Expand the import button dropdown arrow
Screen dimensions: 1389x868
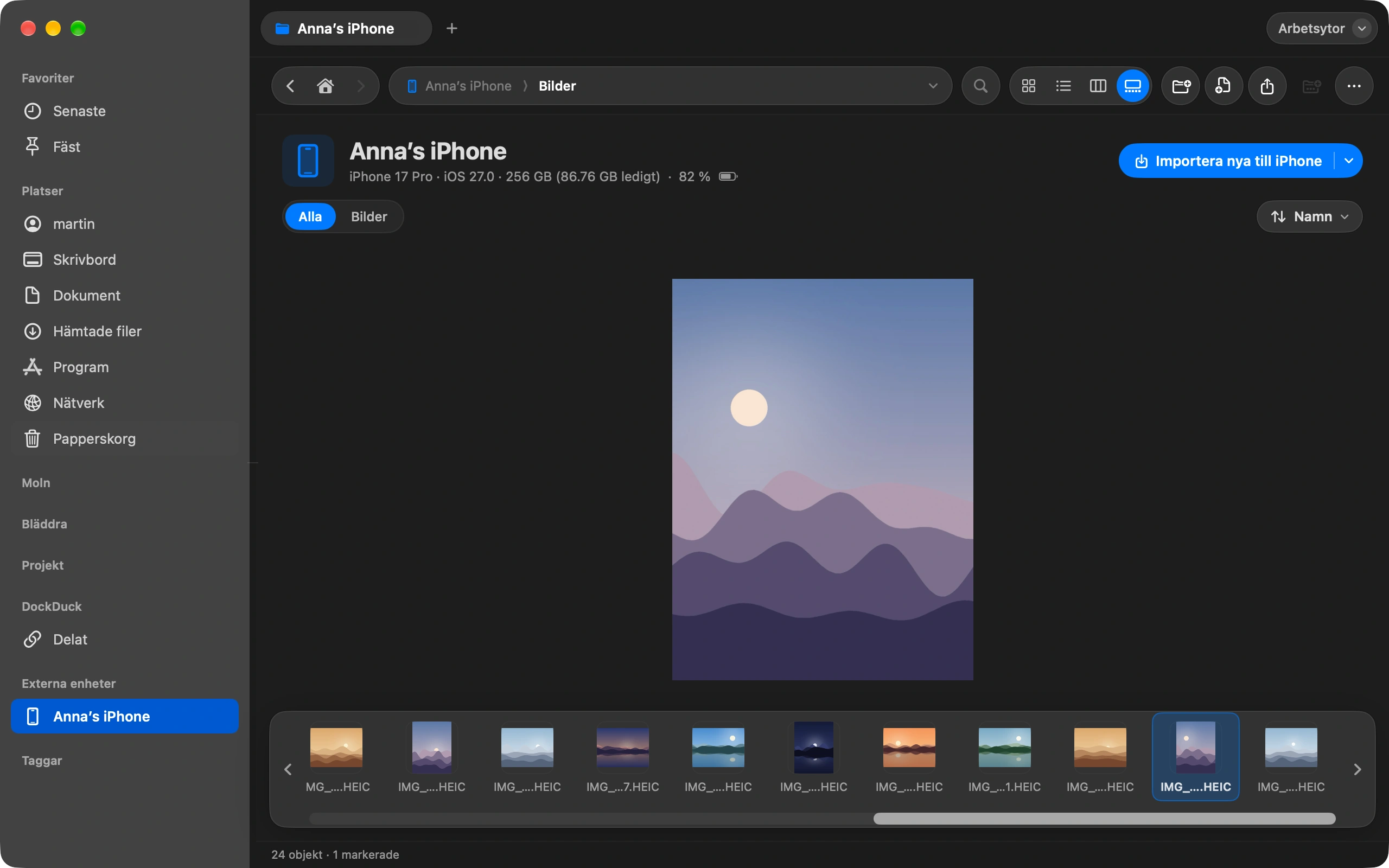tap(1349, 161)
